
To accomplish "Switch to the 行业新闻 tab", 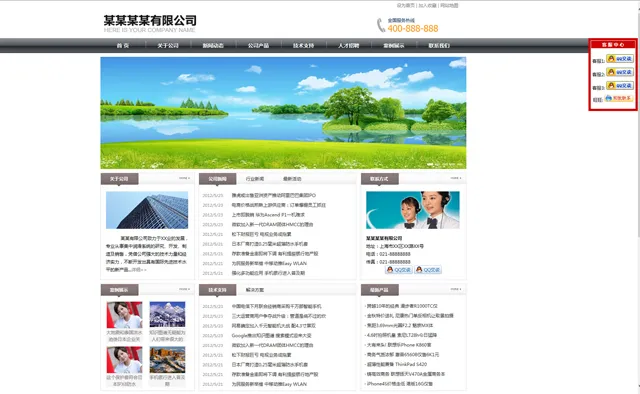I will 255,179.
